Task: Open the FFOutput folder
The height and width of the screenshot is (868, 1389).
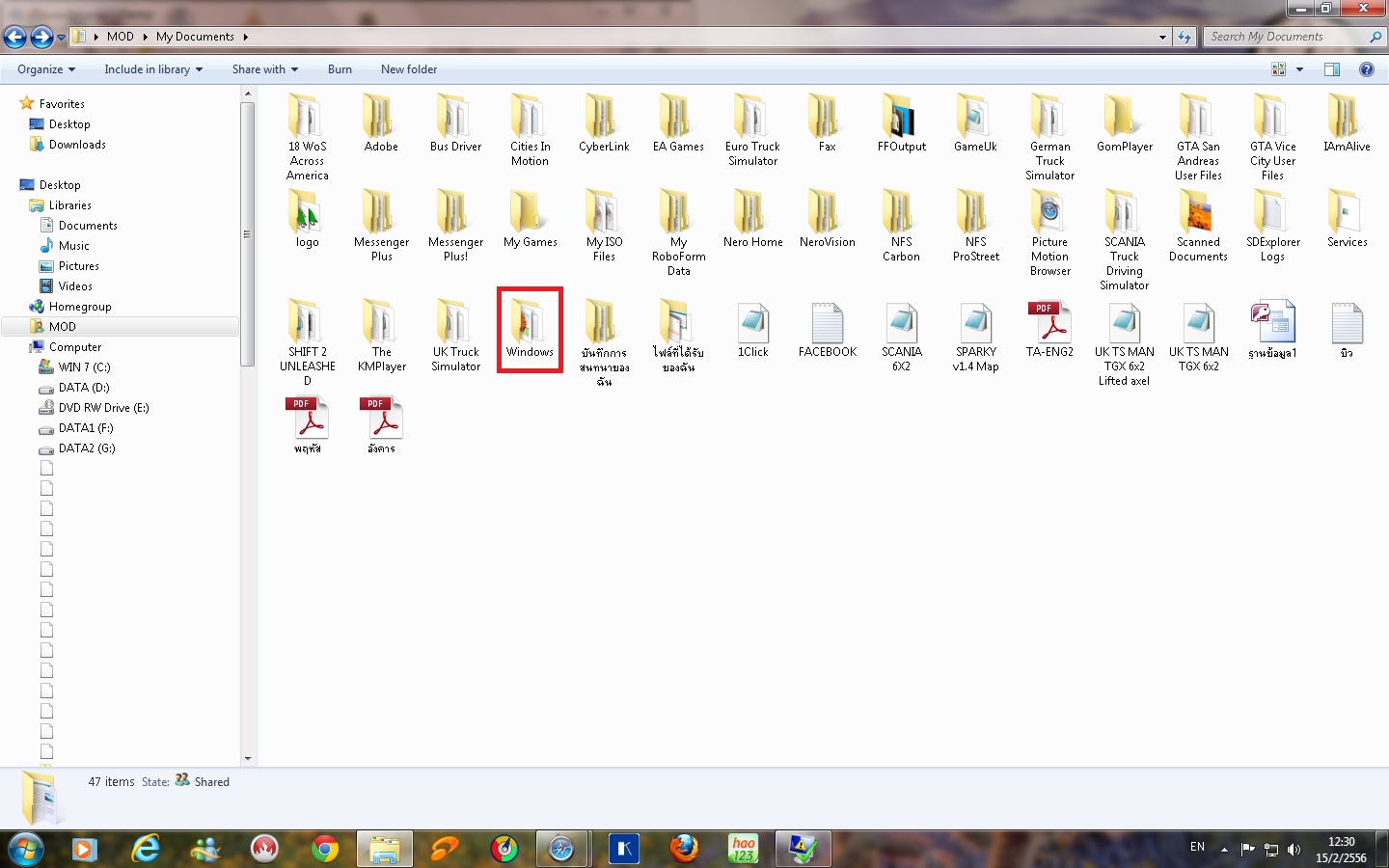Action: pos(902,122)
